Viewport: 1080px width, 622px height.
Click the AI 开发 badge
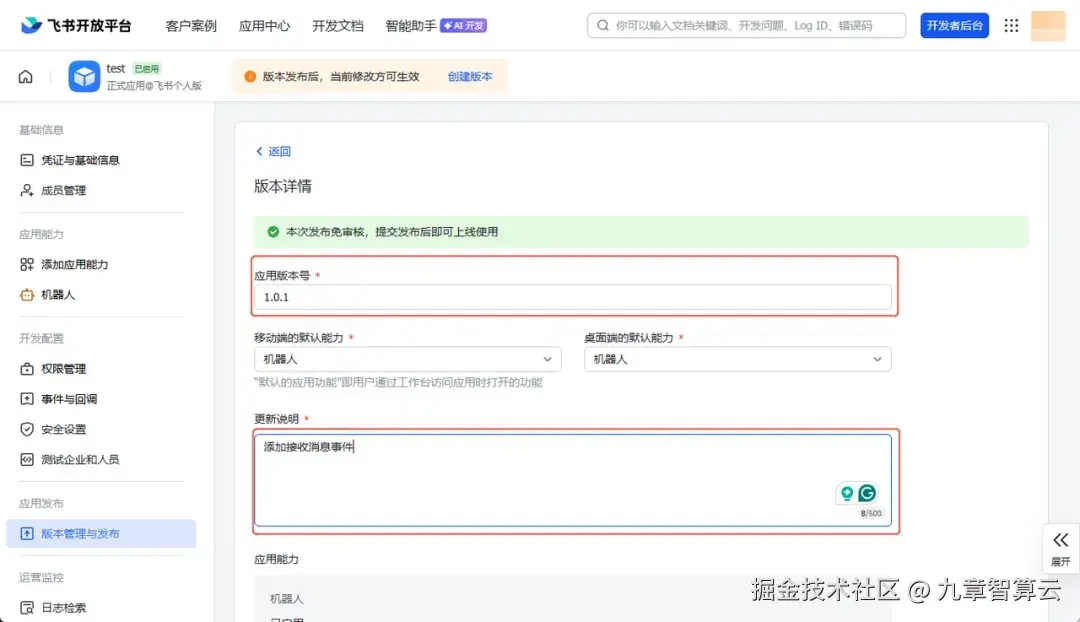[x=464, y=25]
